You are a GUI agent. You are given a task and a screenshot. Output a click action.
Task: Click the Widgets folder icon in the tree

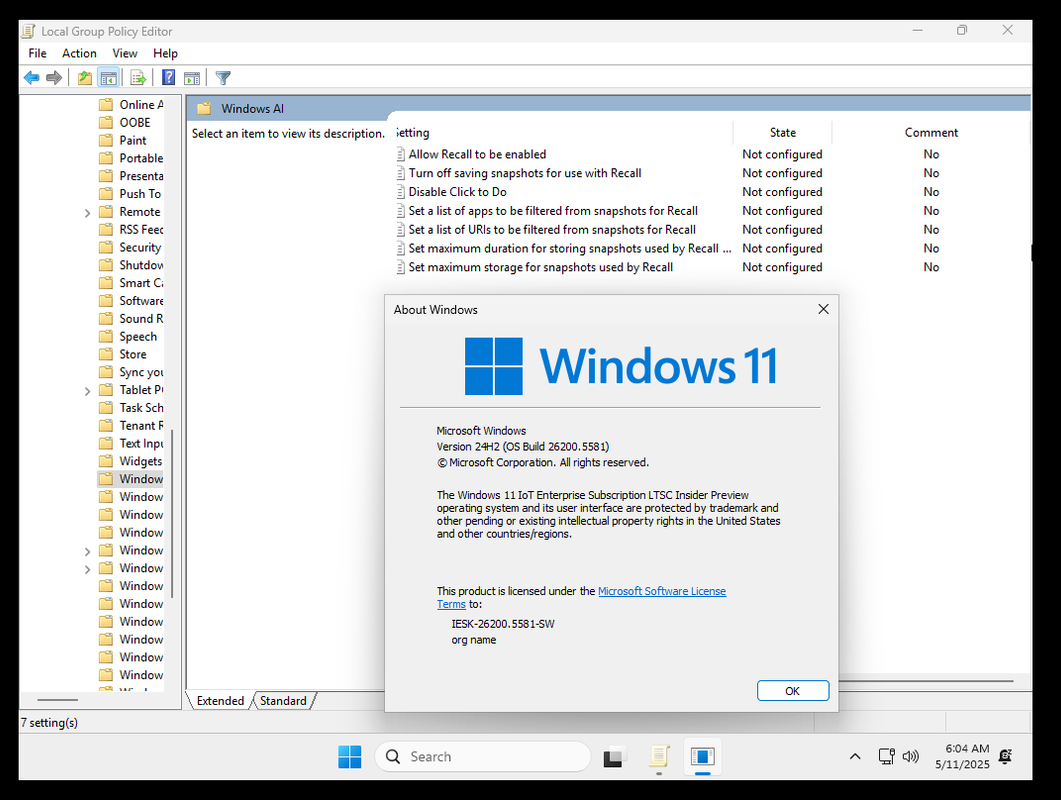click(x=106, y=461)
